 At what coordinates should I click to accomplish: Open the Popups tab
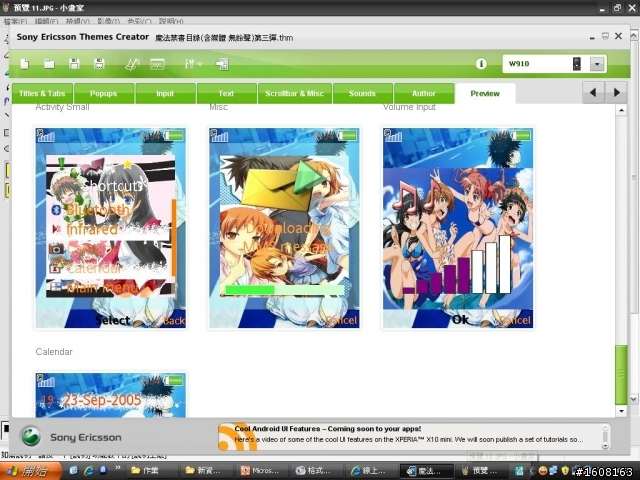(x=104, y=93)
